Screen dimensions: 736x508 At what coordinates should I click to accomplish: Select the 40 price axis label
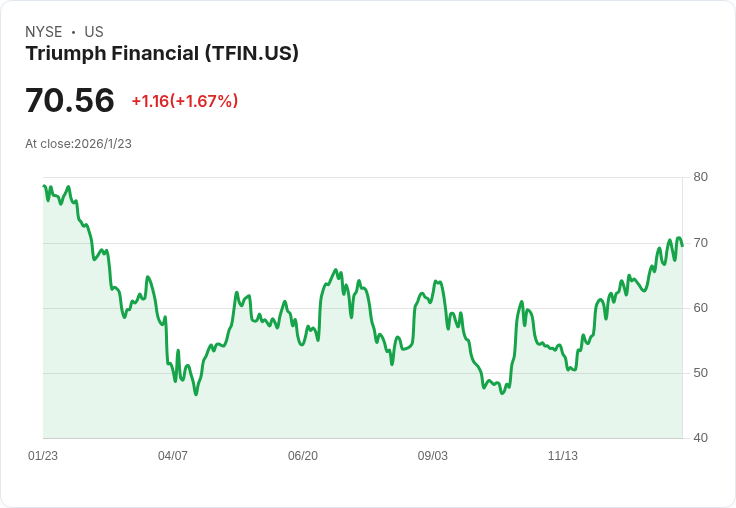(701, 438)
